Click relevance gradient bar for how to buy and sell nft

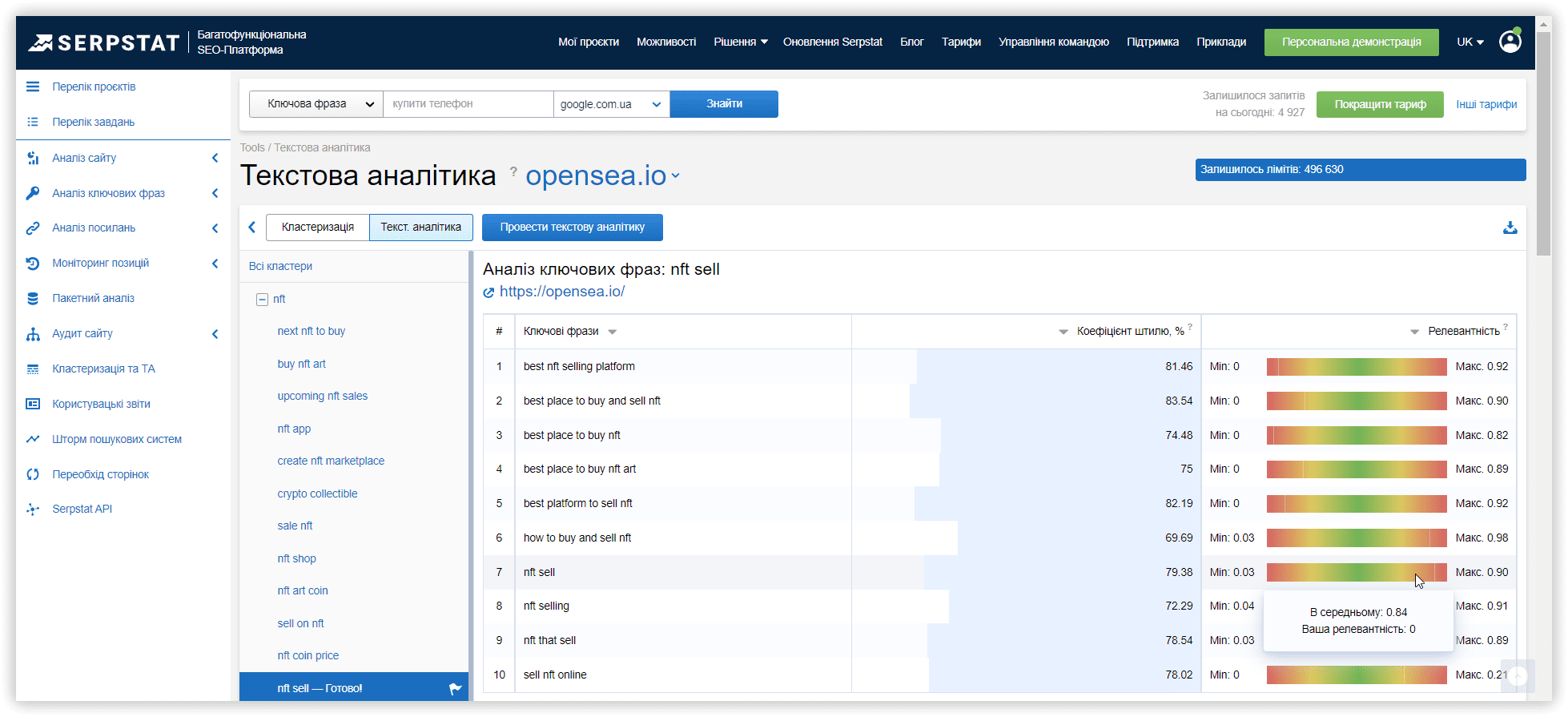pyautogui.click(x=1357, y=538)
